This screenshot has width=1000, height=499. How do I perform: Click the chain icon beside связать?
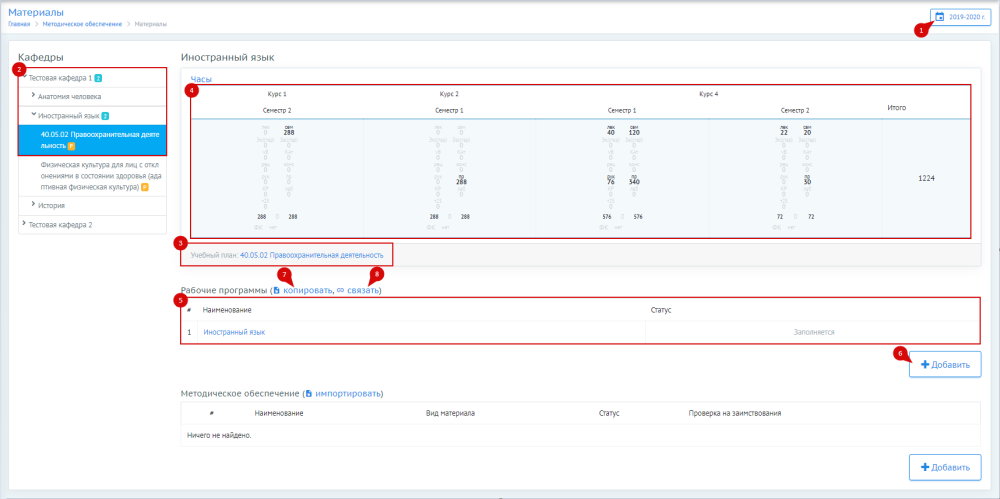point(341,290)
